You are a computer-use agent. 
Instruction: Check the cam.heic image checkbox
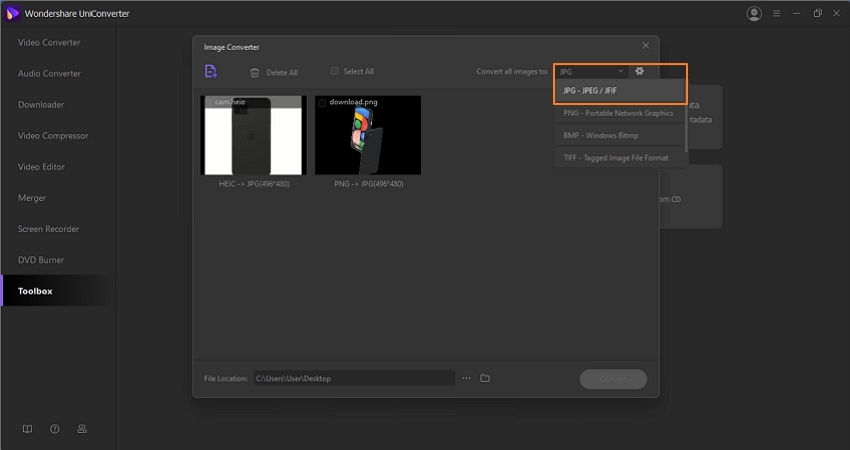[208, 102]
